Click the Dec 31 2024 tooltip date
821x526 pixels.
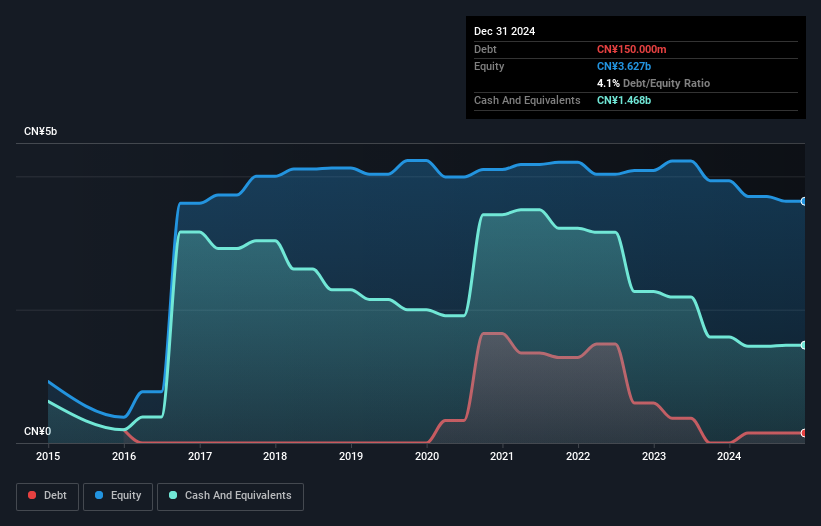[x=504, y=31]
